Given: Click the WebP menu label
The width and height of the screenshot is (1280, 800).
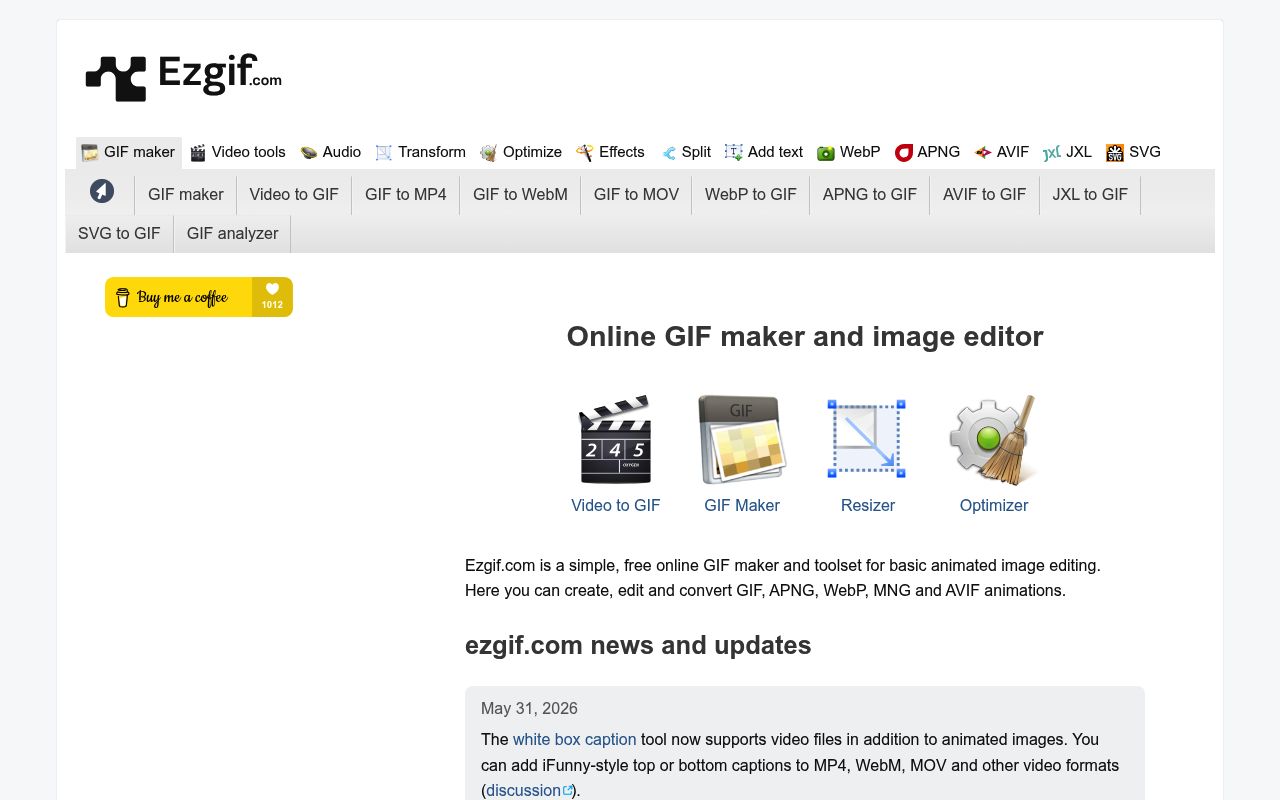Looking at the screenshot, I should [x=860, y=152].
